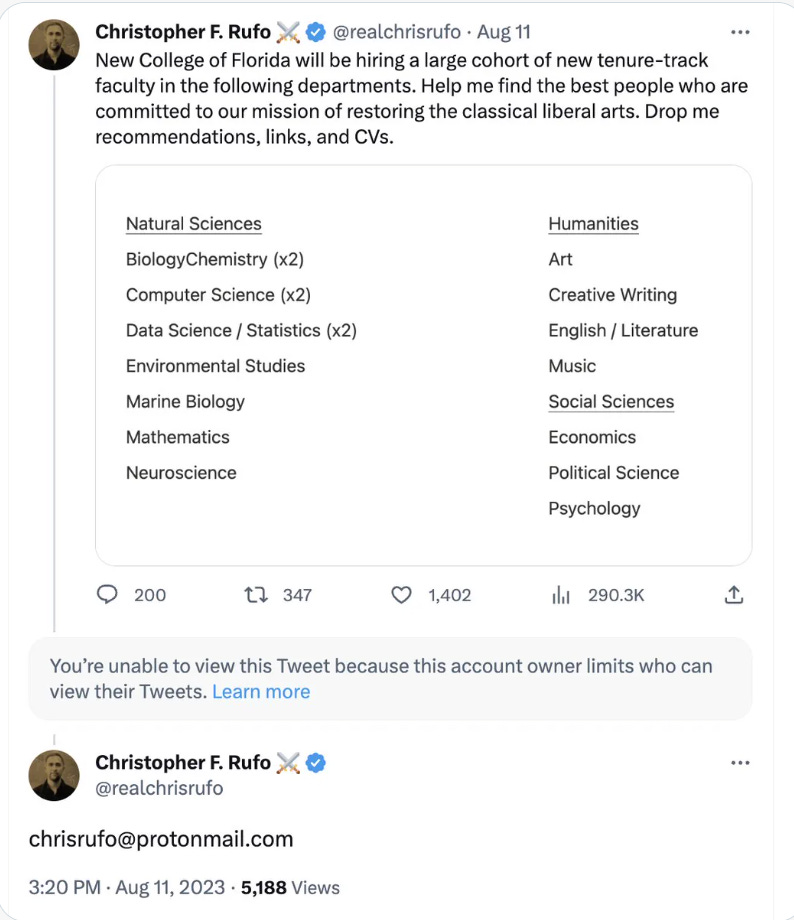
Task: Click the reply comment icon
Action: click(108, 595)
